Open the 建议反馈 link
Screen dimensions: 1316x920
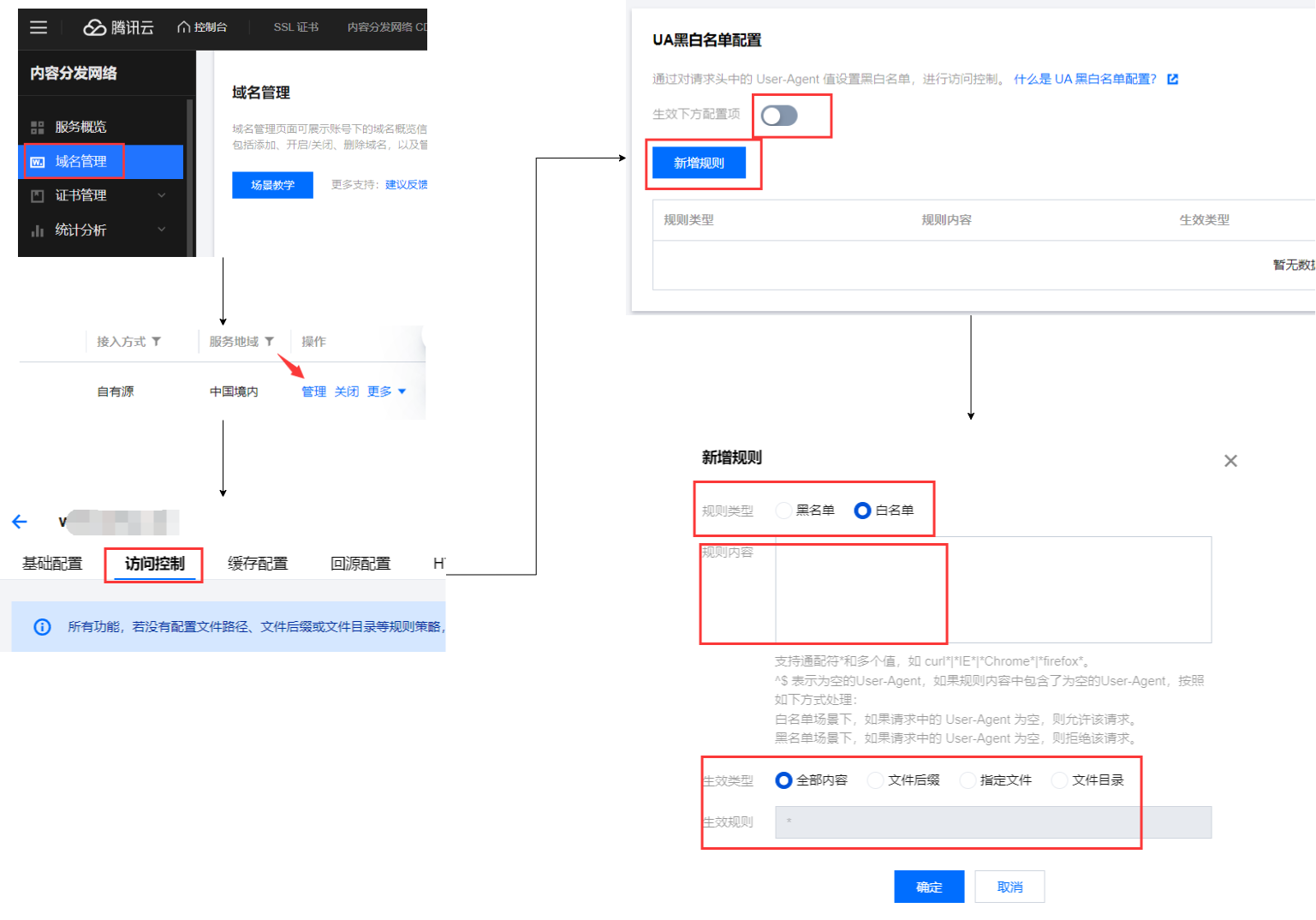point(407,185)
